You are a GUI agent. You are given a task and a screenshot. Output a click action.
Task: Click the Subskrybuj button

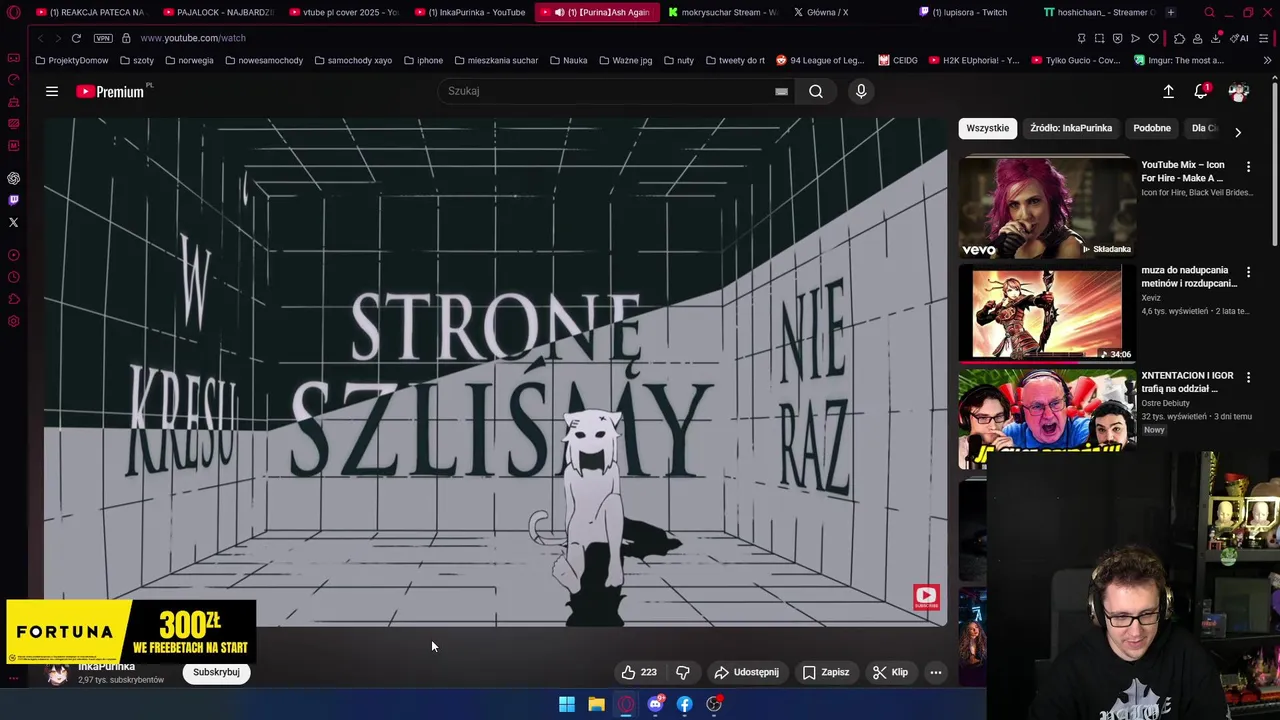[216, 672]
